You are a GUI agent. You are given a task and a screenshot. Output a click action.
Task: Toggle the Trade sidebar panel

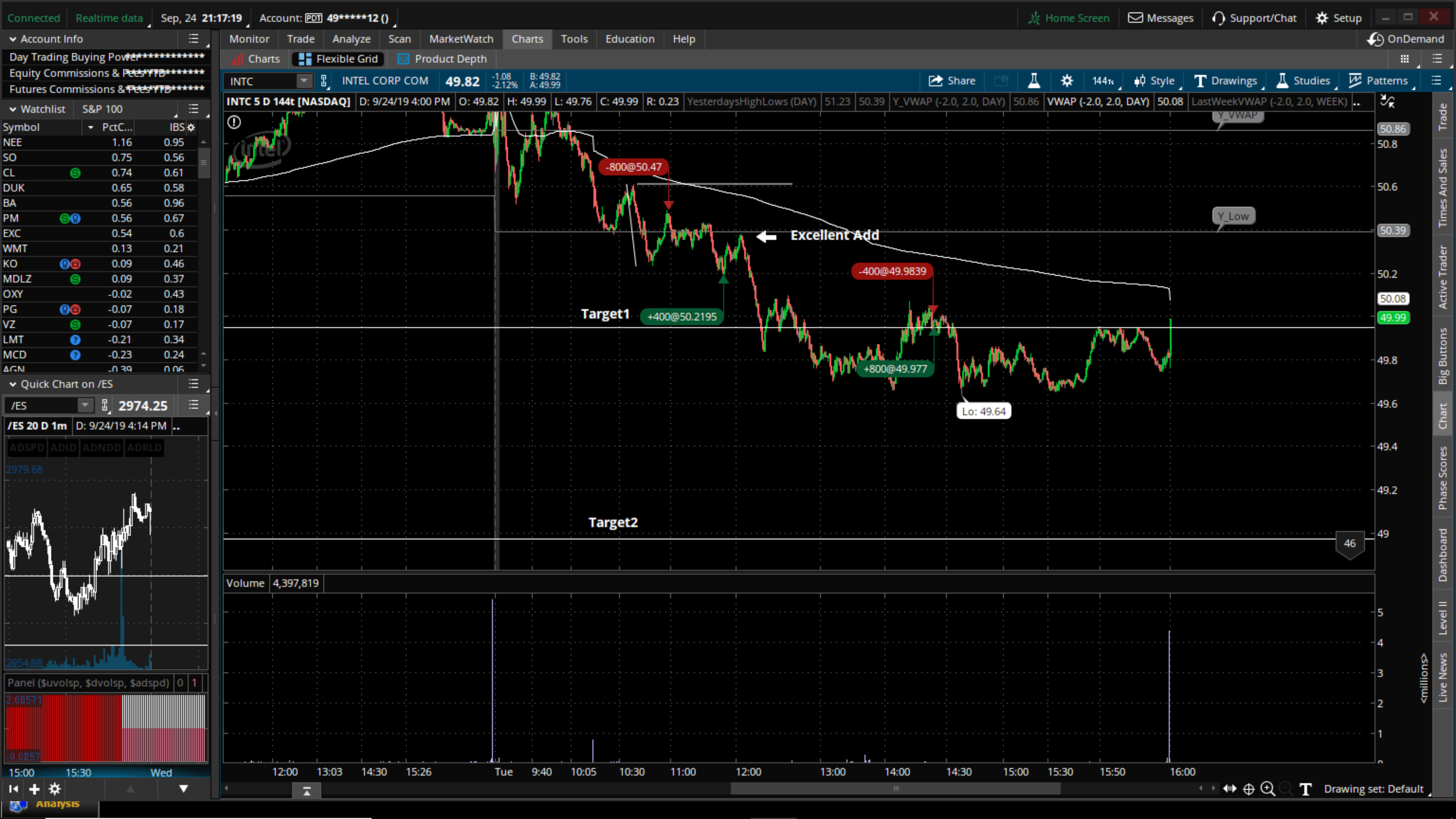(x=1443, y=116)
